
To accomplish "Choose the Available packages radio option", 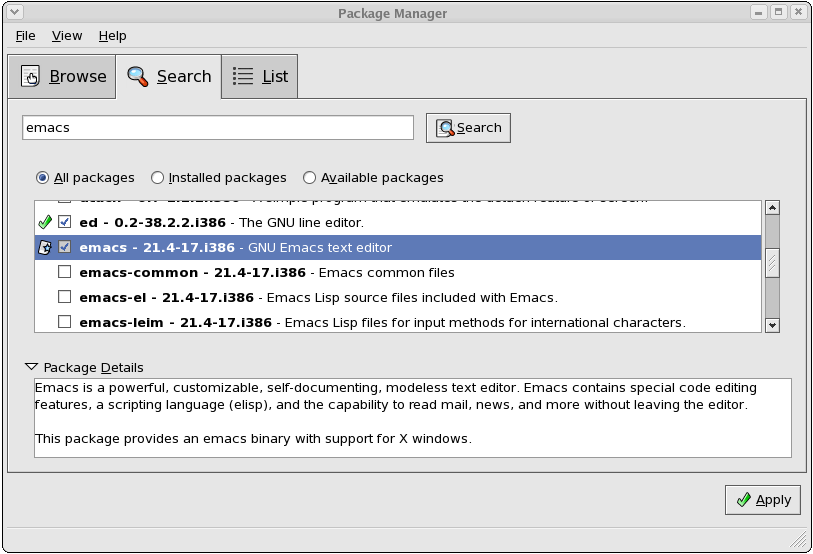I will (310, 178).
